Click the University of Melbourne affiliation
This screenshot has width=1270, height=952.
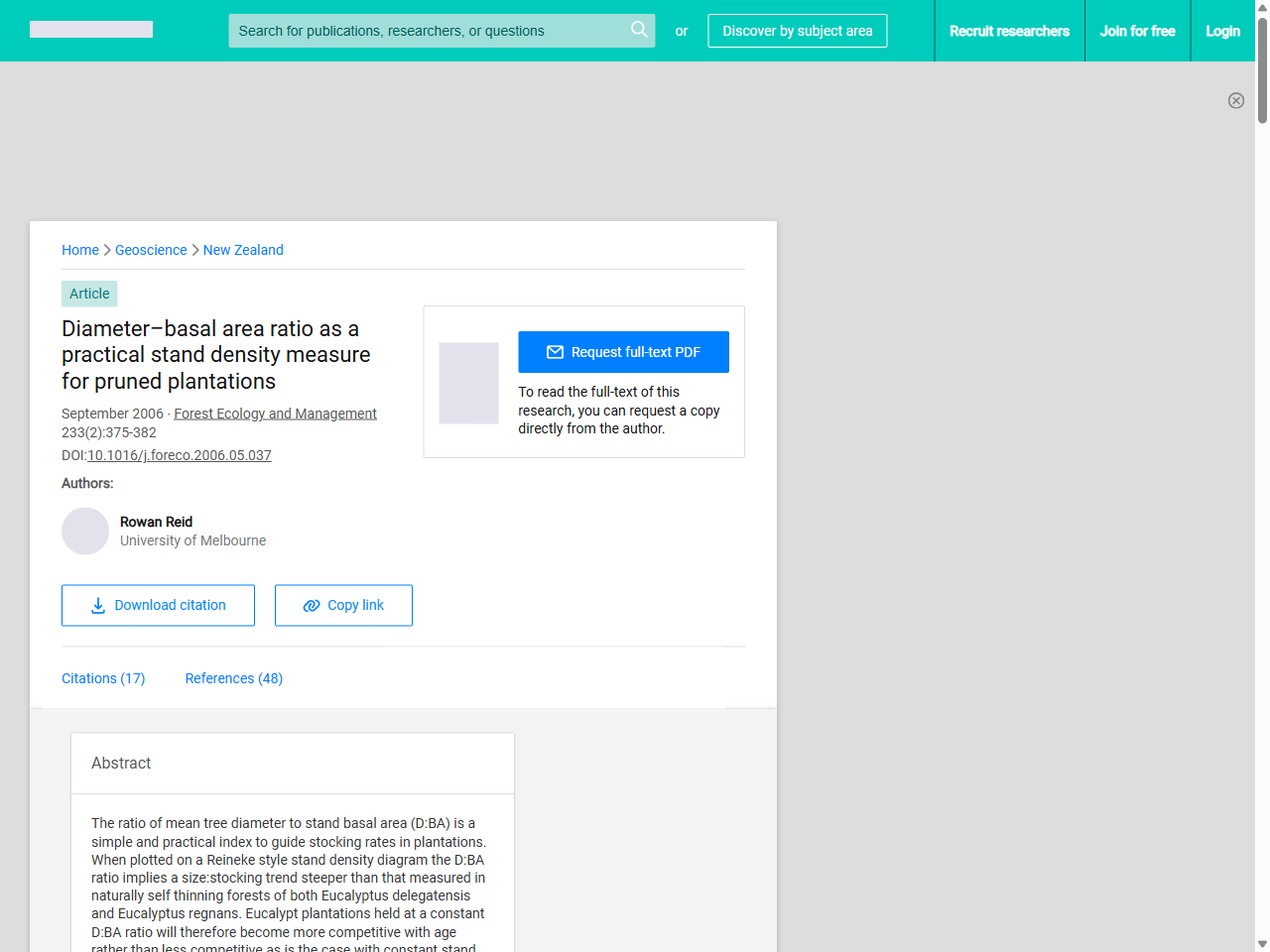(x=192, y=540)
